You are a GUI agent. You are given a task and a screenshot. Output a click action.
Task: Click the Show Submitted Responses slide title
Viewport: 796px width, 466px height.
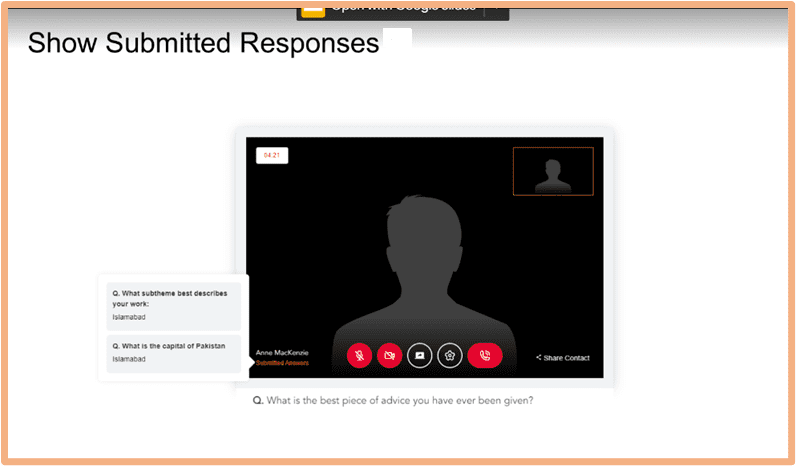click(204, 43)
